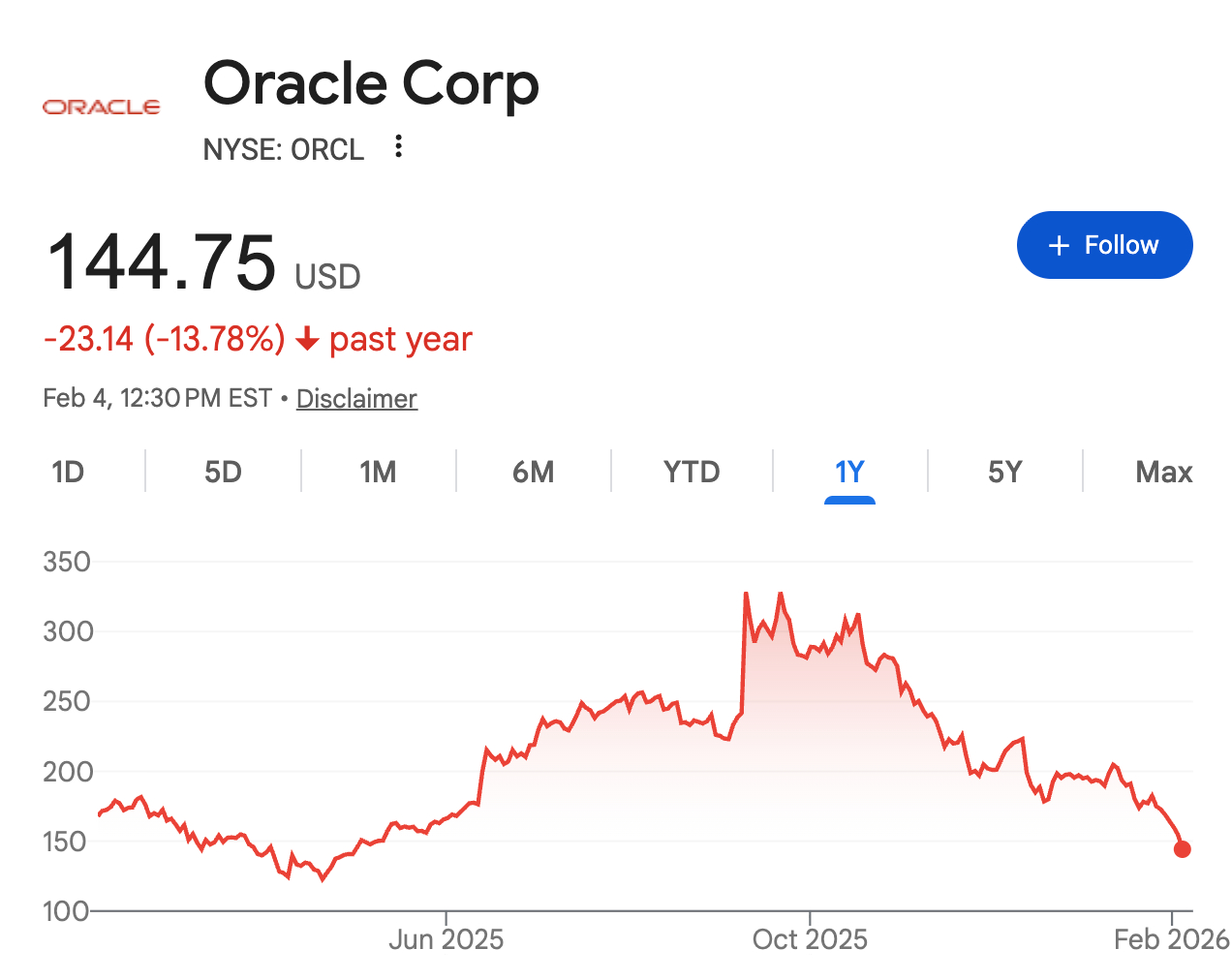Show the 5Y price history
The image size is (1232, 980).
click(x=1004, y=472)
